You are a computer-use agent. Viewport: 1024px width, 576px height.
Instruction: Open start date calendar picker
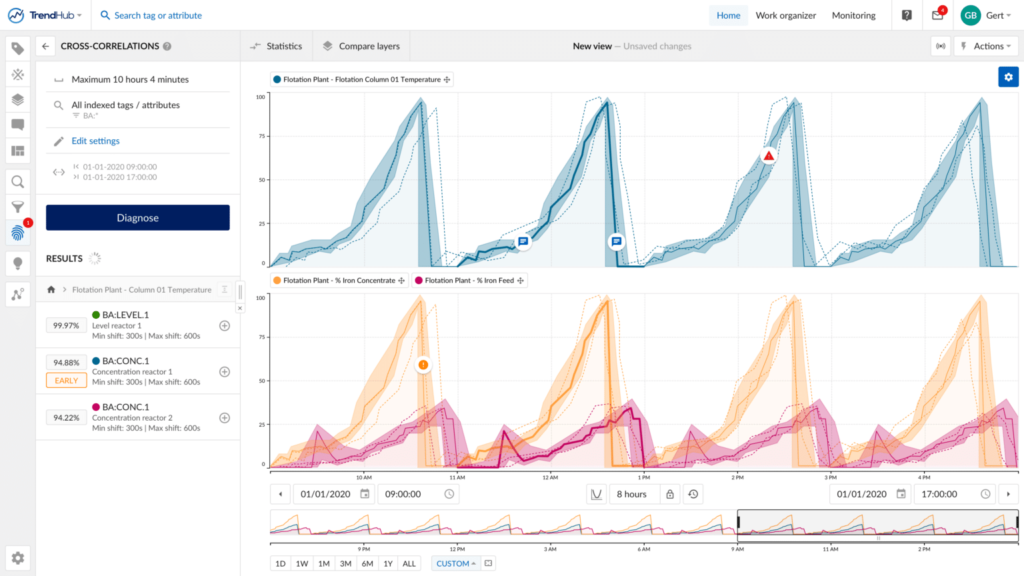365,494
